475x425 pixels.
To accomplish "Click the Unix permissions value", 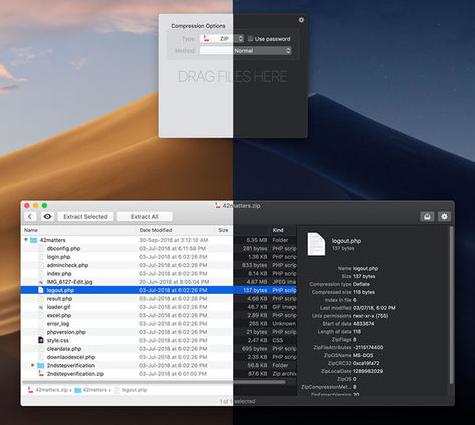I will click(x=370, y=316).
